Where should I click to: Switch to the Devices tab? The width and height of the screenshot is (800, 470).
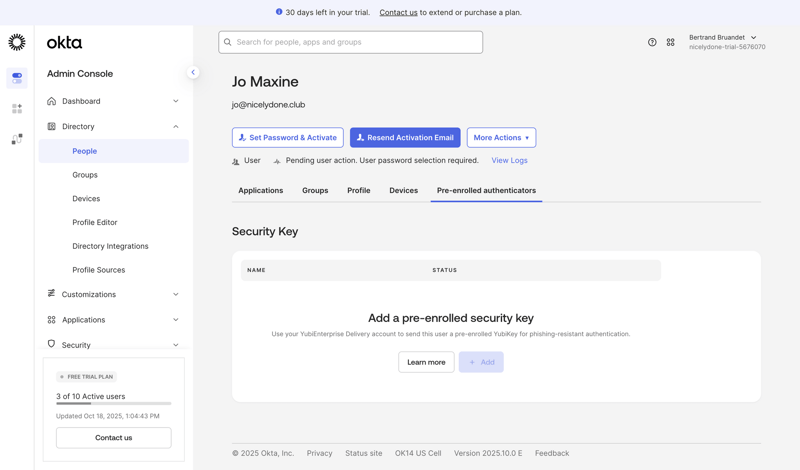point(404,190)
